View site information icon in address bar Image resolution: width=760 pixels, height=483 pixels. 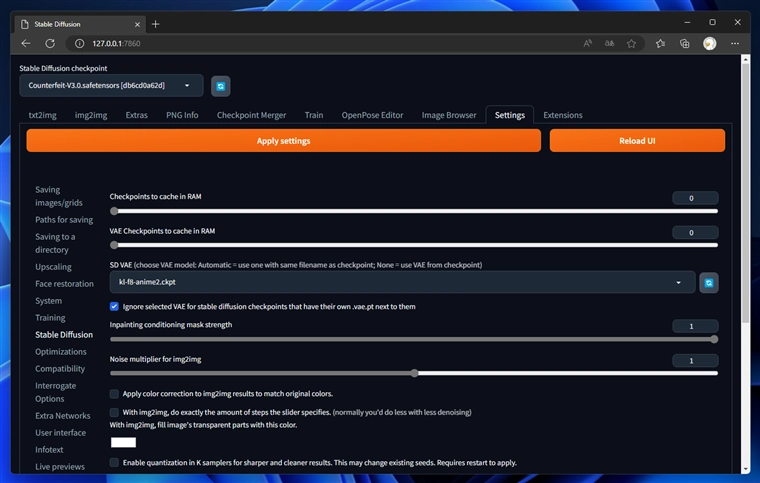point(79,43)
